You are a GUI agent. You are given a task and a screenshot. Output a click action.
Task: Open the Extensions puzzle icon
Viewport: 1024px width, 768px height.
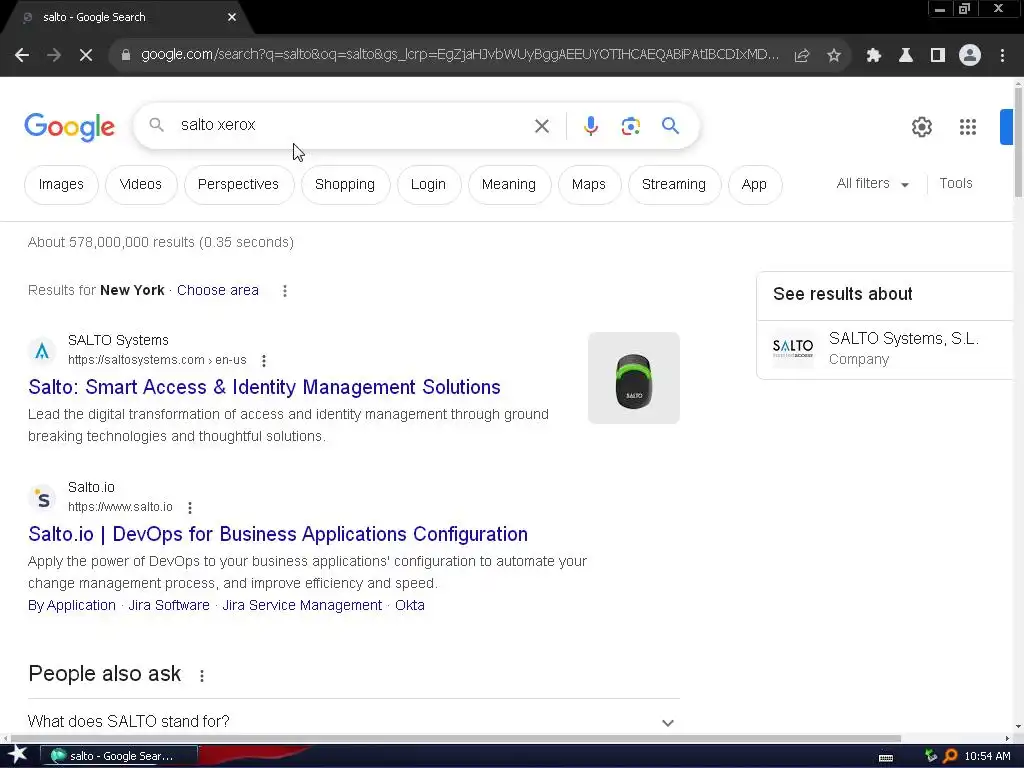pos(874,56)
